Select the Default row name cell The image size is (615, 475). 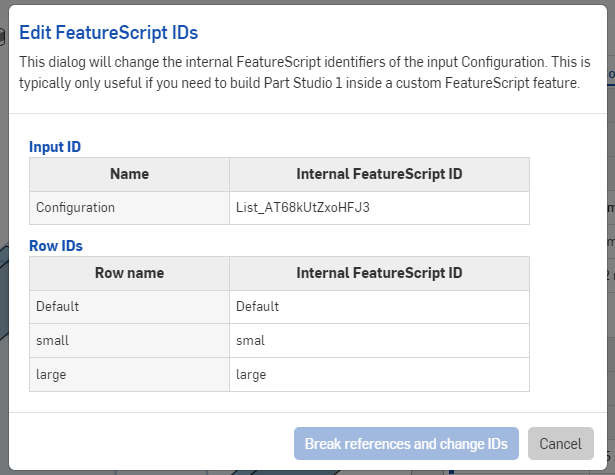129,306
